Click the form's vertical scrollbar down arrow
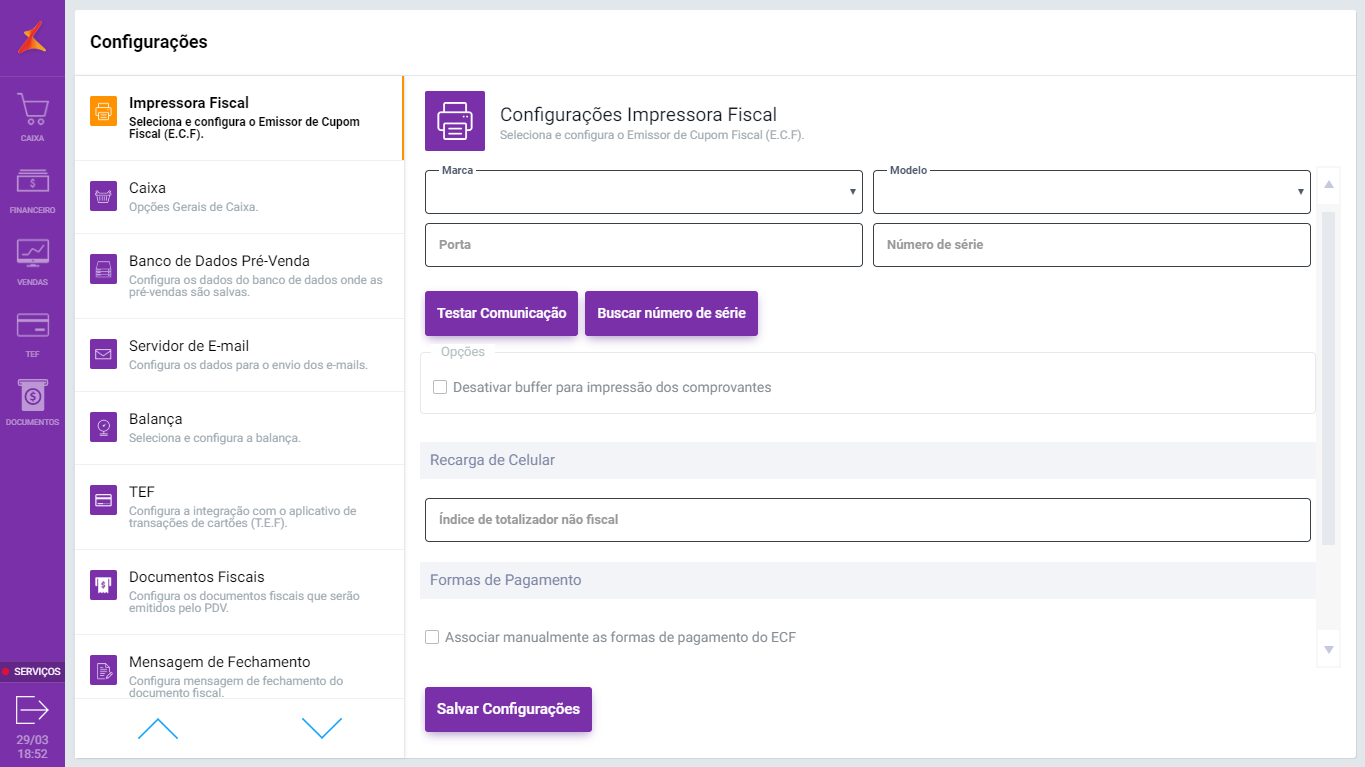 [x=1329, y=650]
